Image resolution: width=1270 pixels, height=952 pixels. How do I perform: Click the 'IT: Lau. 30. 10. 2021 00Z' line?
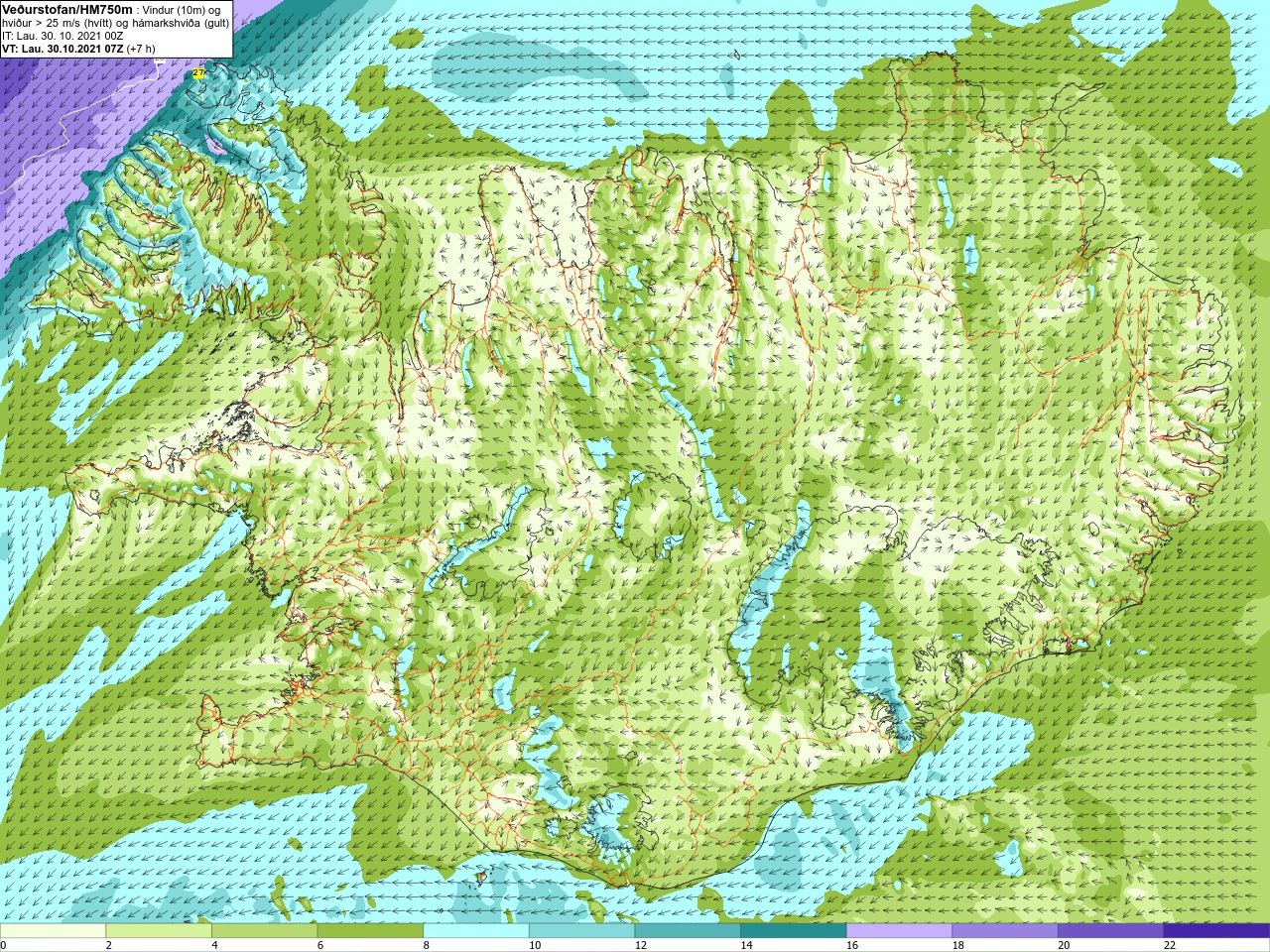[64, 36]
